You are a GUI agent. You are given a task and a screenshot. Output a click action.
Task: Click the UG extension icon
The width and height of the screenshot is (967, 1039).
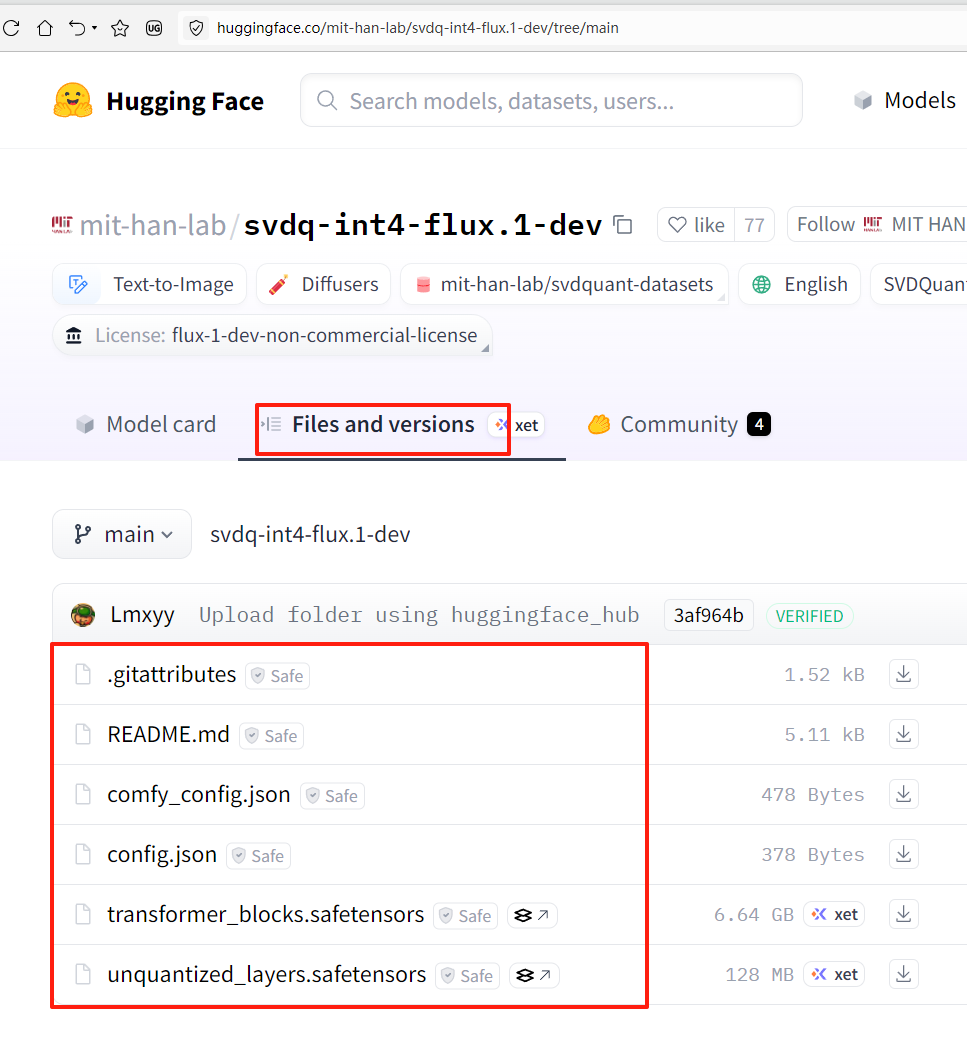point(154,28)
